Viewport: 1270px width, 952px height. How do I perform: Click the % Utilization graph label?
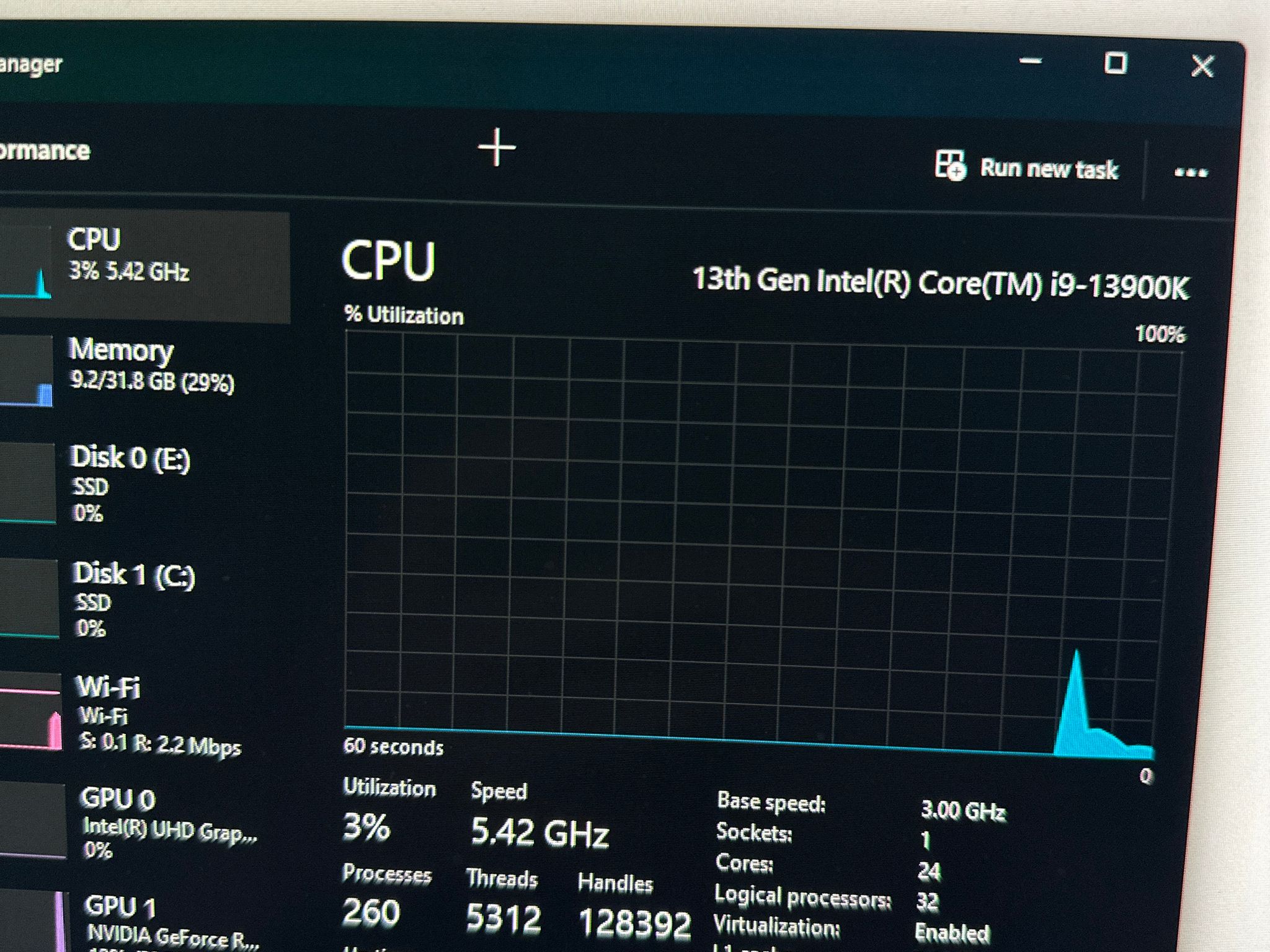[x=404, y=315]
